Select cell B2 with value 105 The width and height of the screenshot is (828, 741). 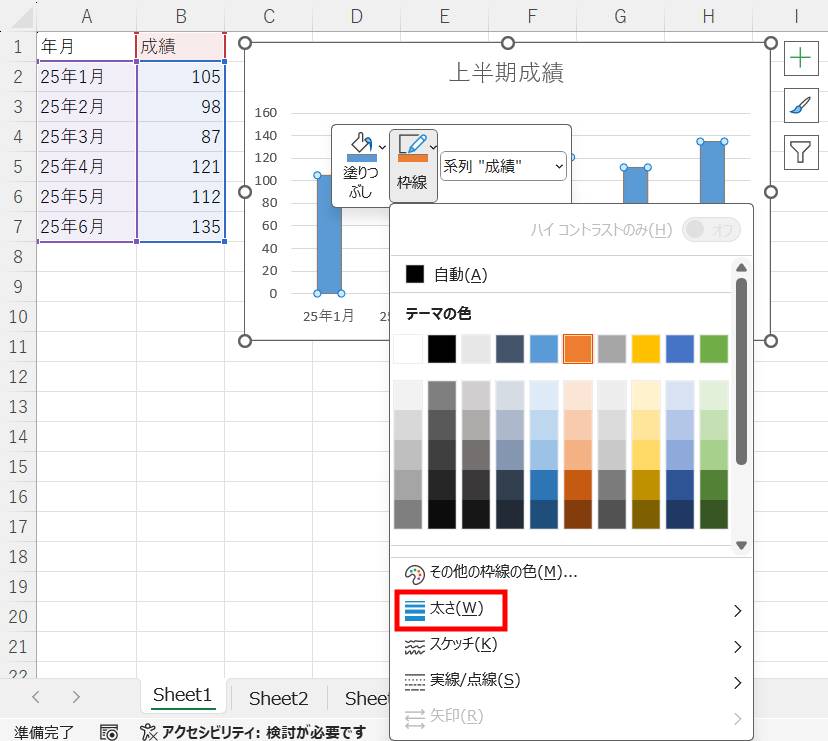click(x=181, y=77)
